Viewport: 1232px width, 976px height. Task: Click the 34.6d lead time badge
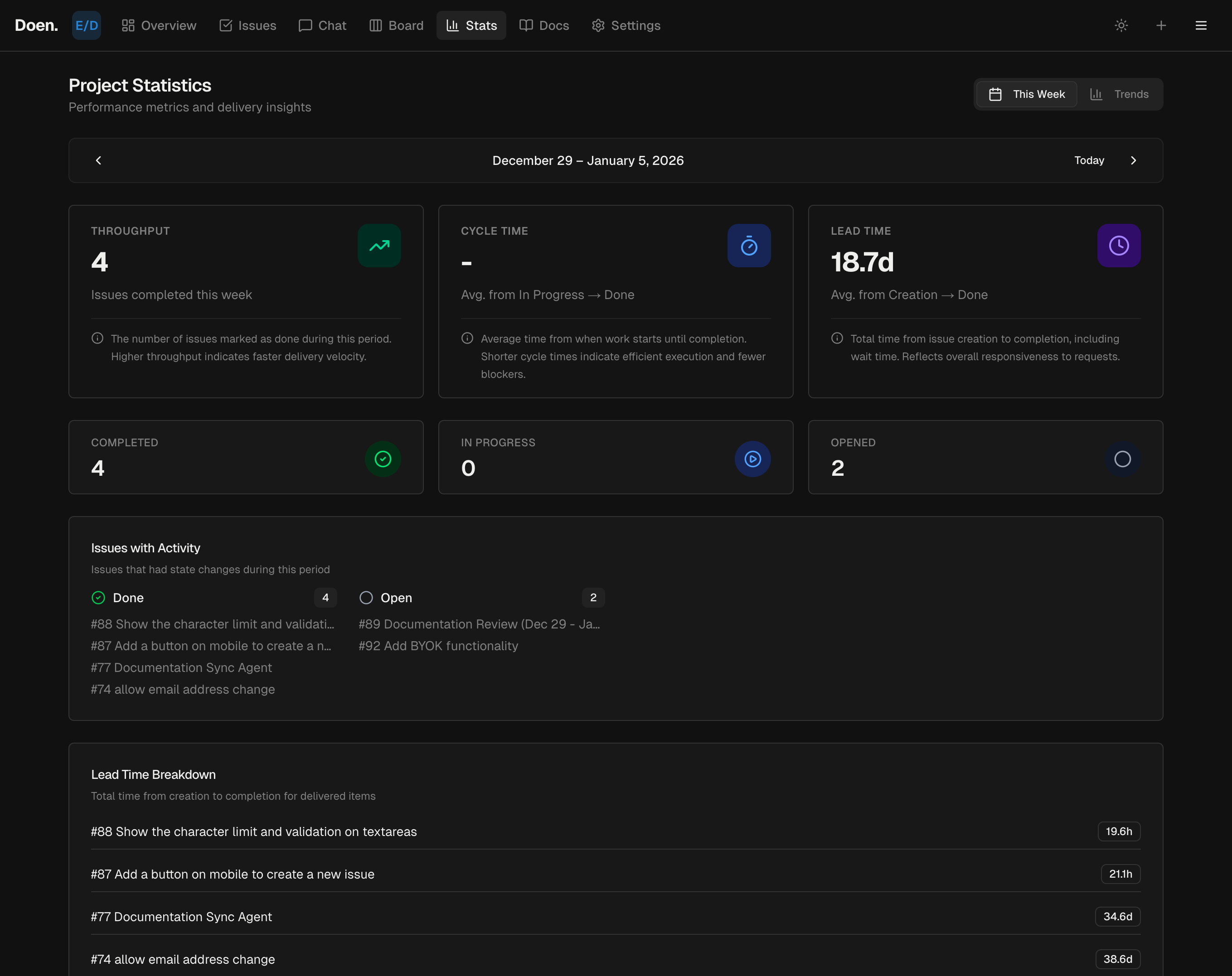(1117, 917)
